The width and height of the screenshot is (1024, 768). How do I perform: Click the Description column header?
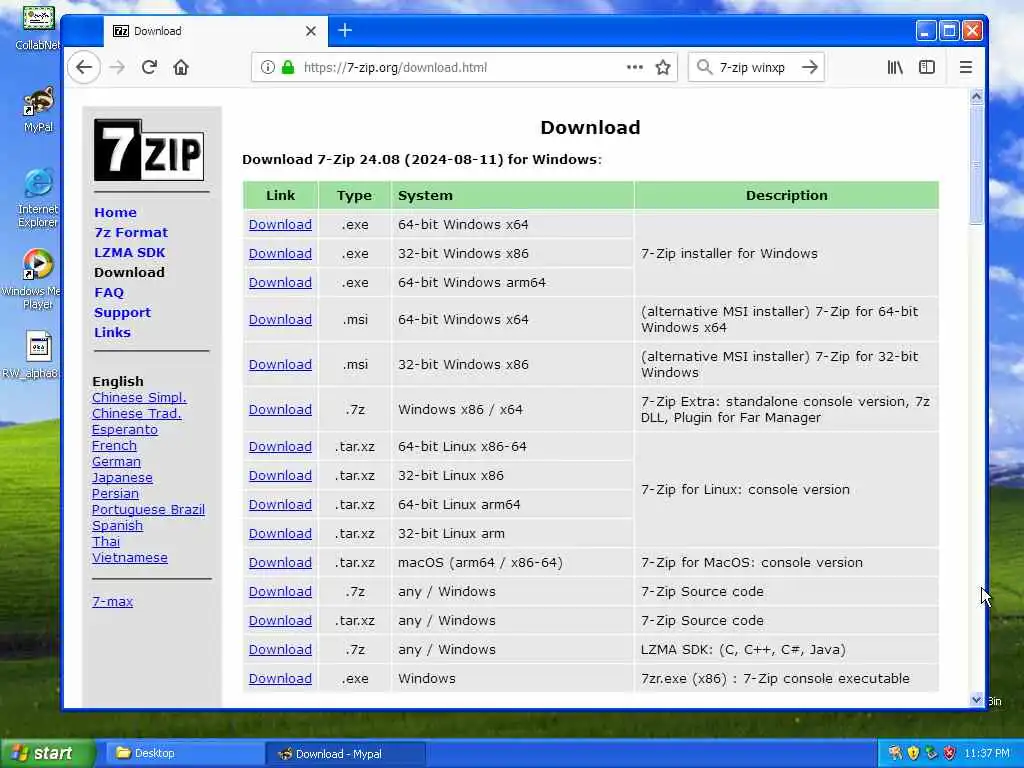click(x=786, y=195)
